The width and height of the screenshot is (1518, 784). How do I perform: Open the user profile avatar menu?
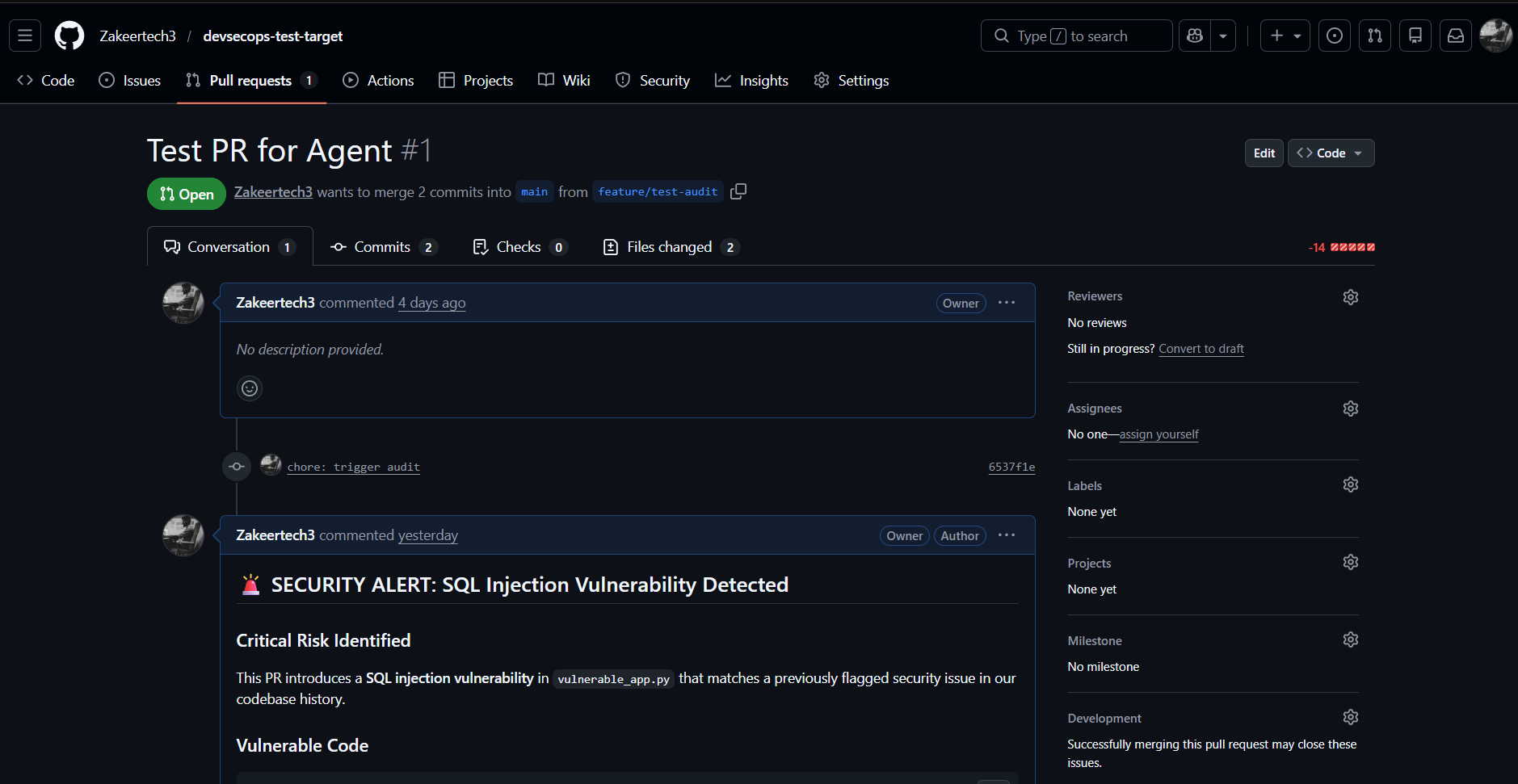pyautogui.click(x=1496, y=36)
